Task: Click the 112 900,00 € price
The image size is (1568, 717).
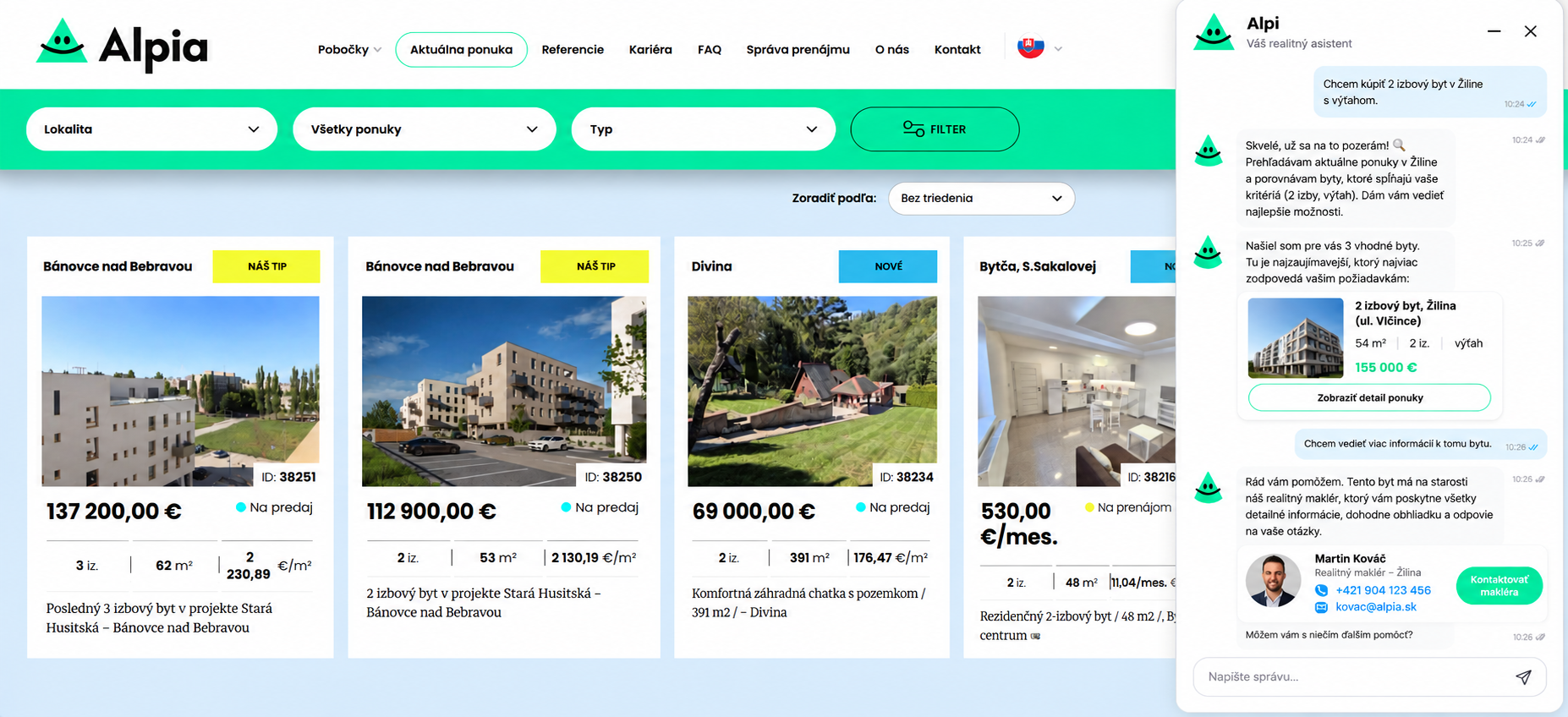Action: (x=431, y=511)
